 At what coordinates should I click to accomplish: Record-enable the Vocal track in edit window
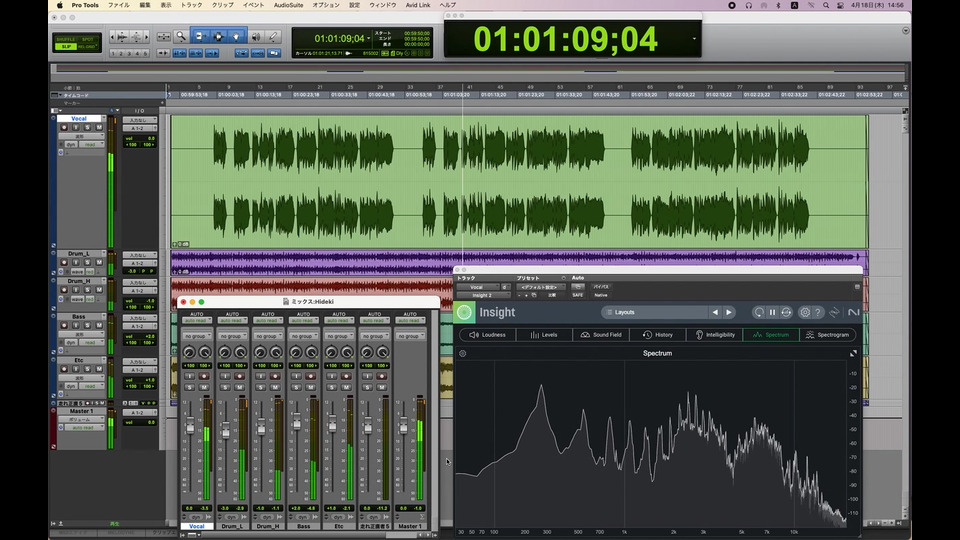tap(64, 127)
